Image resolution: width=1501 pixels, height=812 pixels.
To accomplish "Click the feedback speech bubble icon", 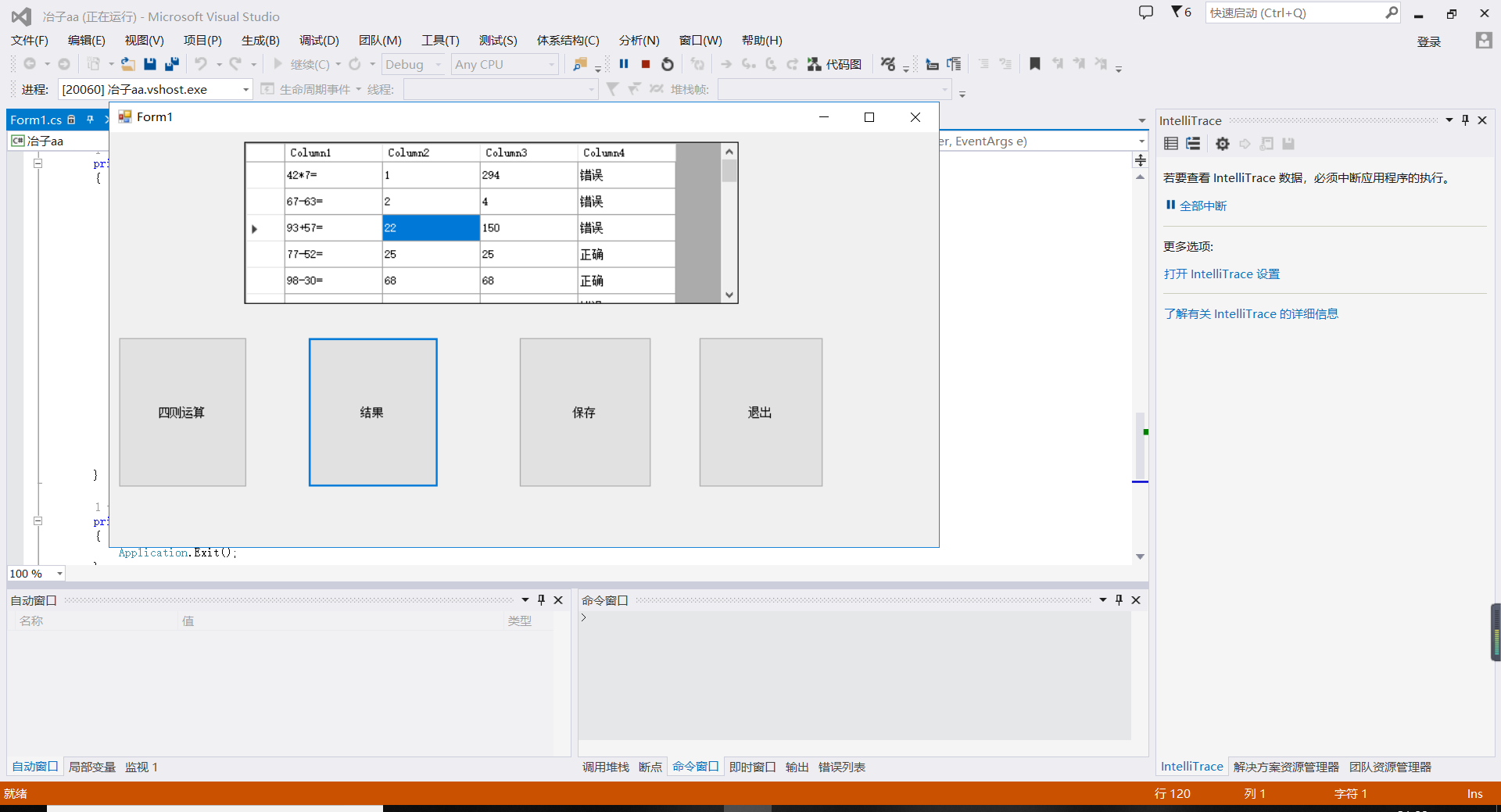I will pos(1145,13).
